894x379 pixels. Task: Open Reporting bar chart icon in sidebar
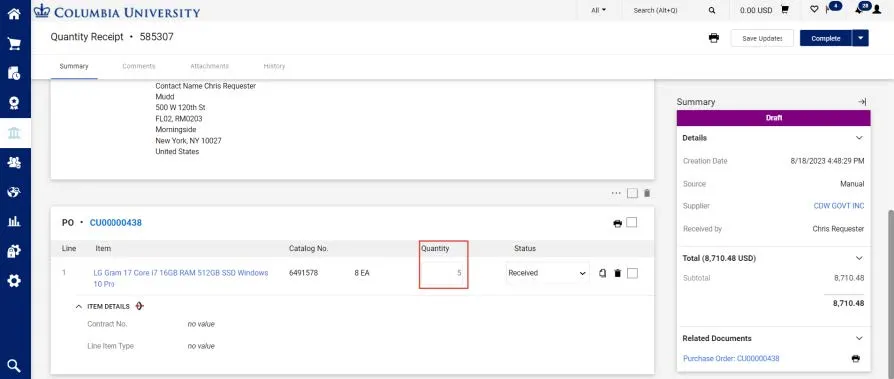click(14, 222)
